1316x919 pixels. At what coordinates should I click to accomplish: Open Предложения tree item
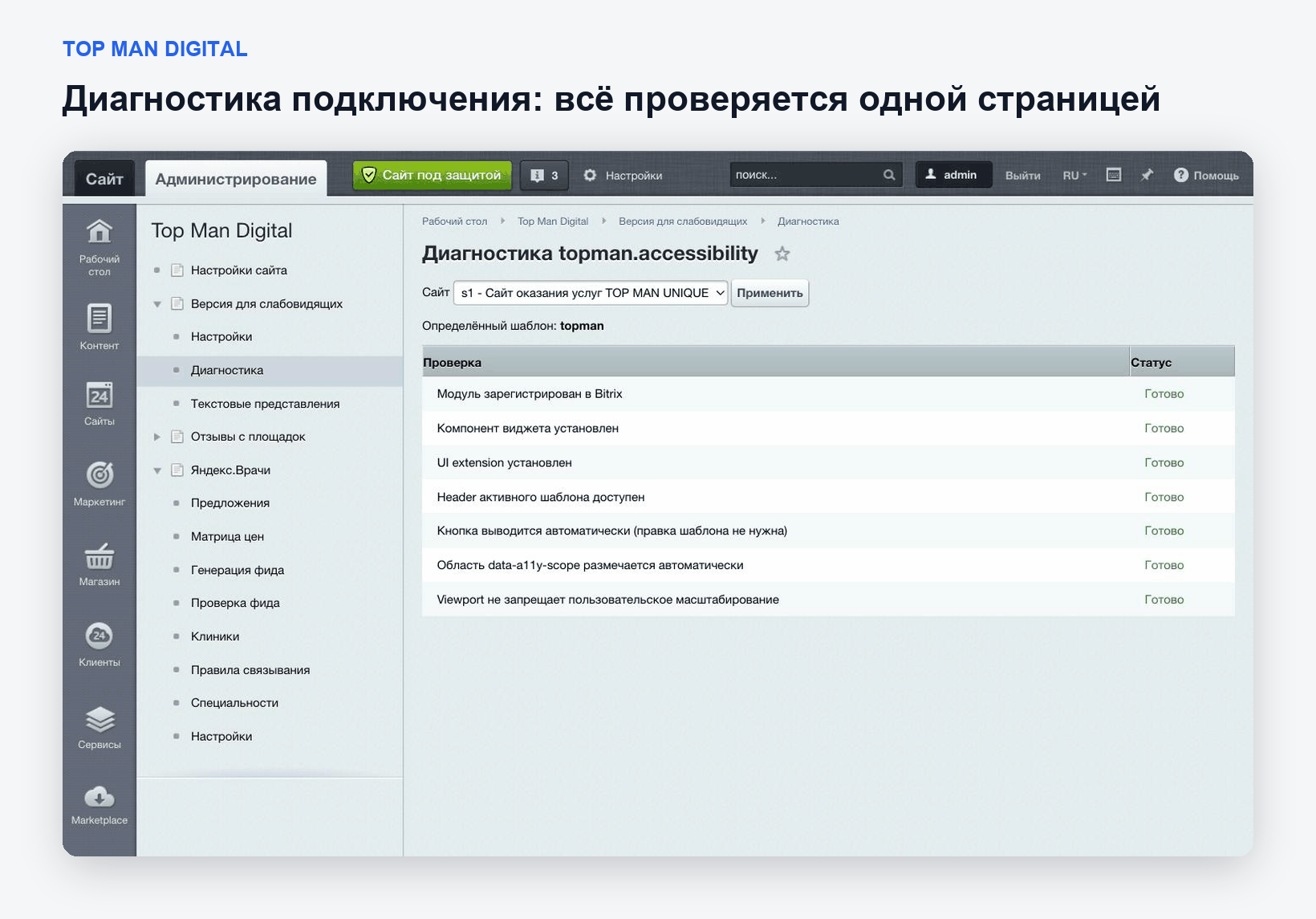230,503
